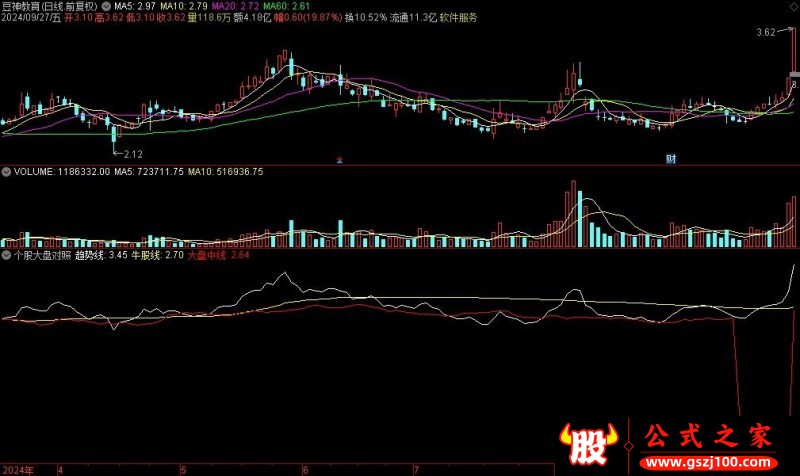The height and width of the screenshot is (476, 800).
Task: Open the dropdown arrow beside 豆神教育 title
Action: (106, 7)
